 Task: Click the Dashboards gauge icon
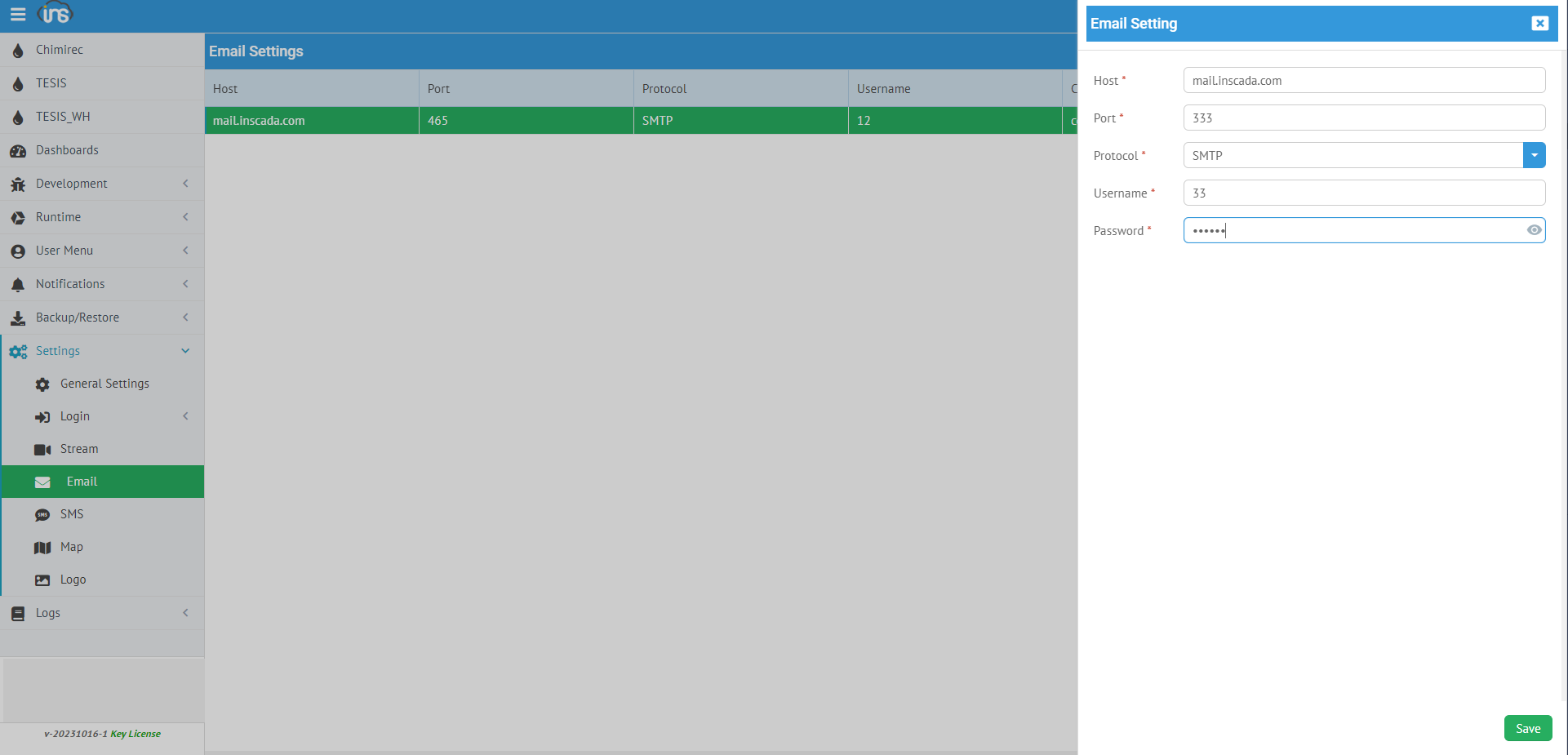(18, 151)
